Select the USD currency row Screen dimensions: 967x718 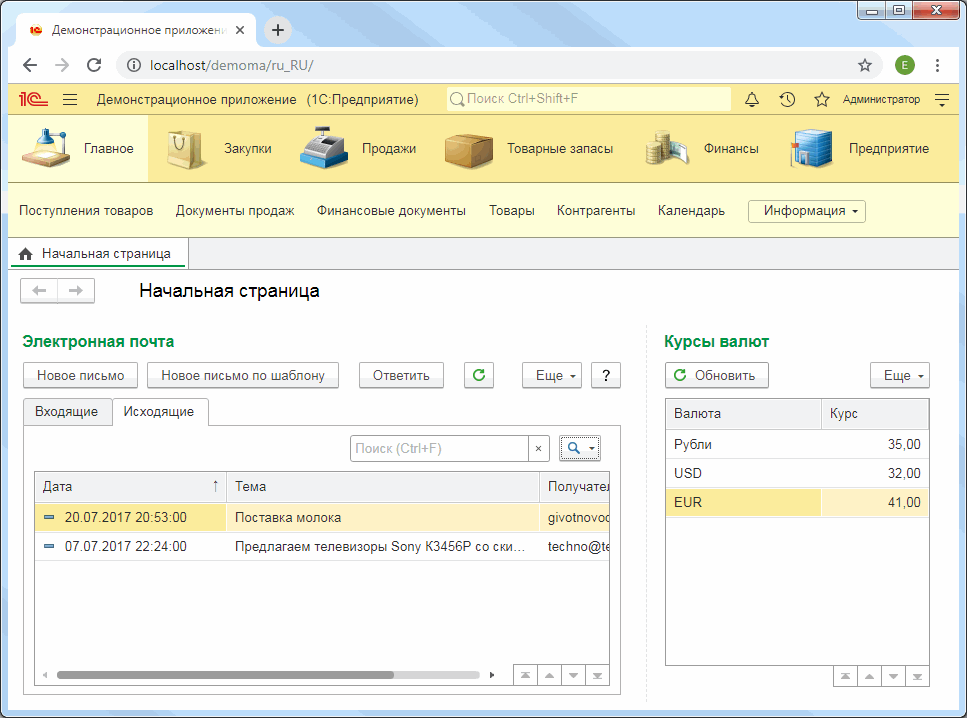[x=797, y=473]
